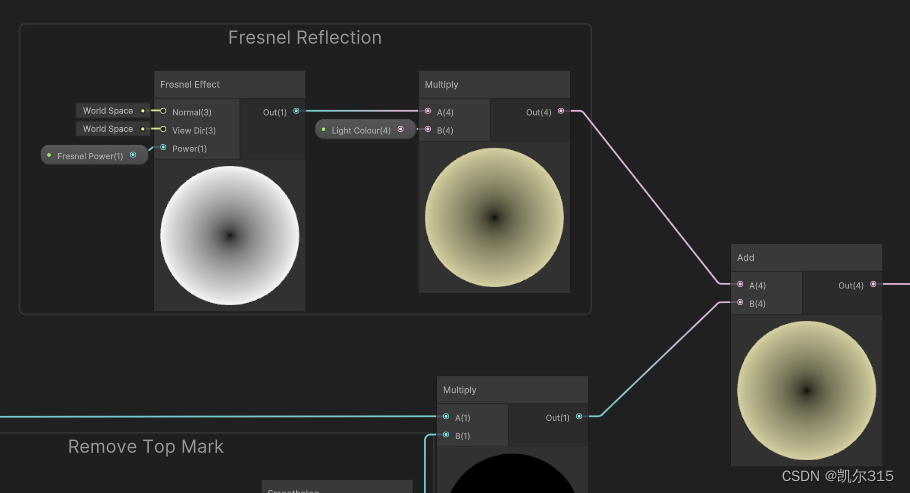Click the Fresnel Effect Power(1) input port
This screenshot has width=910, height=493.
tap(163, 147)
